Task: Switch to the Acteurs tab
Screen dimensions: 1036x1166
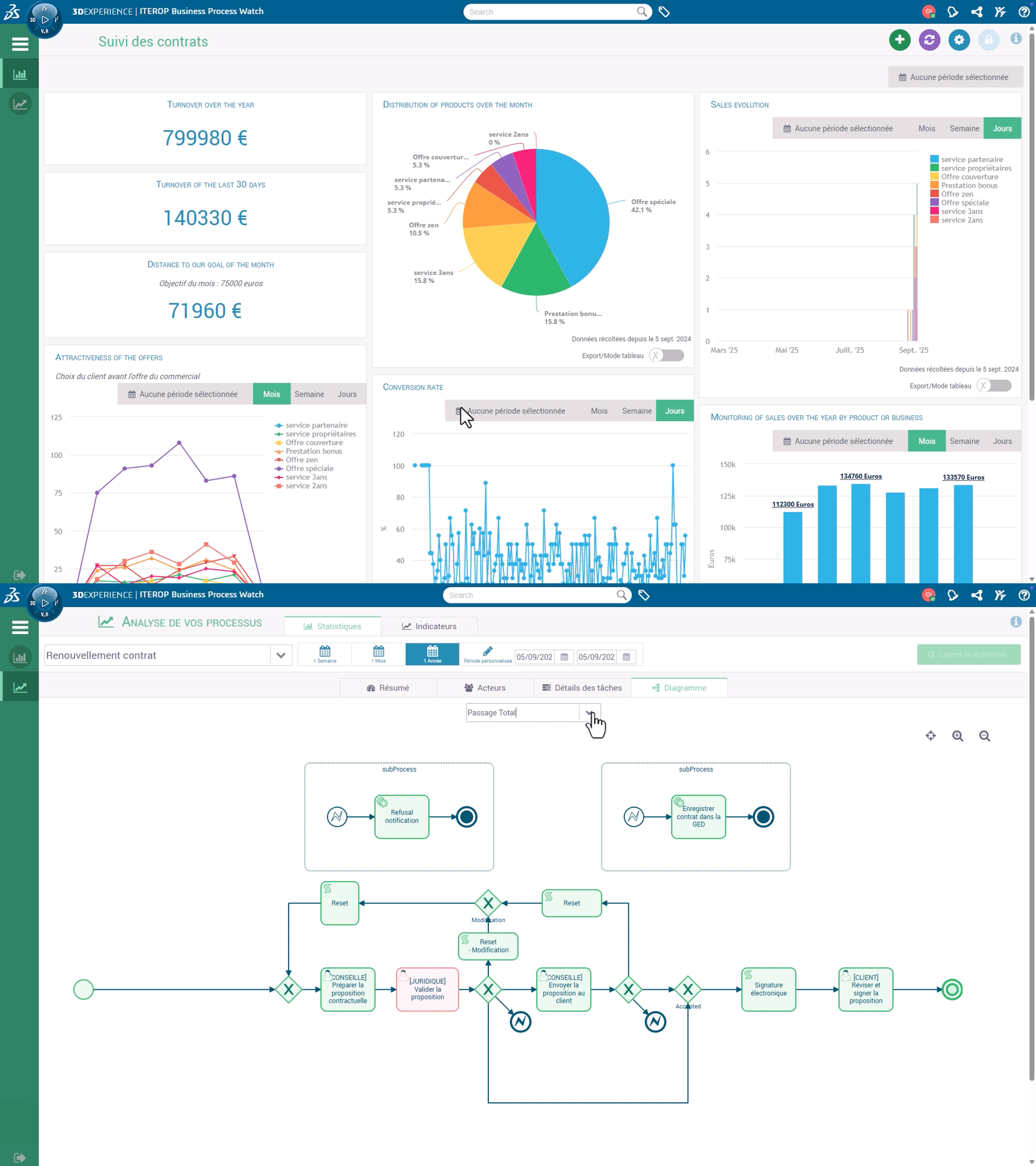Action: click(487, 687)
